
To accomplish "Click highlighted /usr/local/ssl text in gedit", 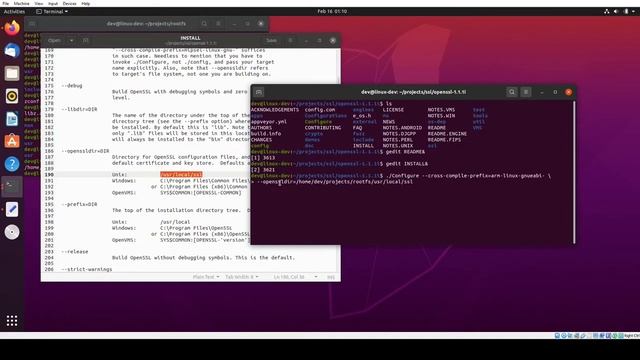I will click(x=181, y=174).
